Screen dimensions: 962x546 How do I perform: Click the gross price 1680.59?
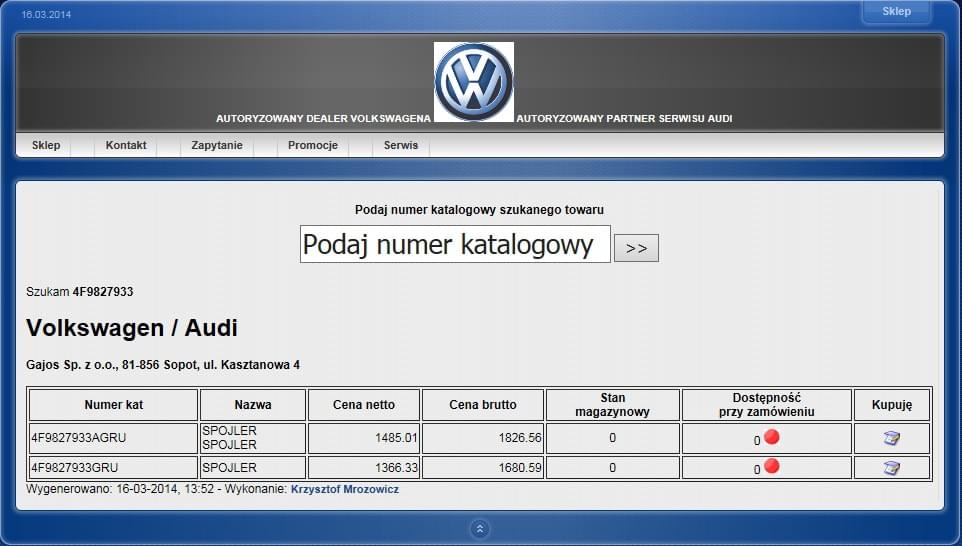(520, 468)
